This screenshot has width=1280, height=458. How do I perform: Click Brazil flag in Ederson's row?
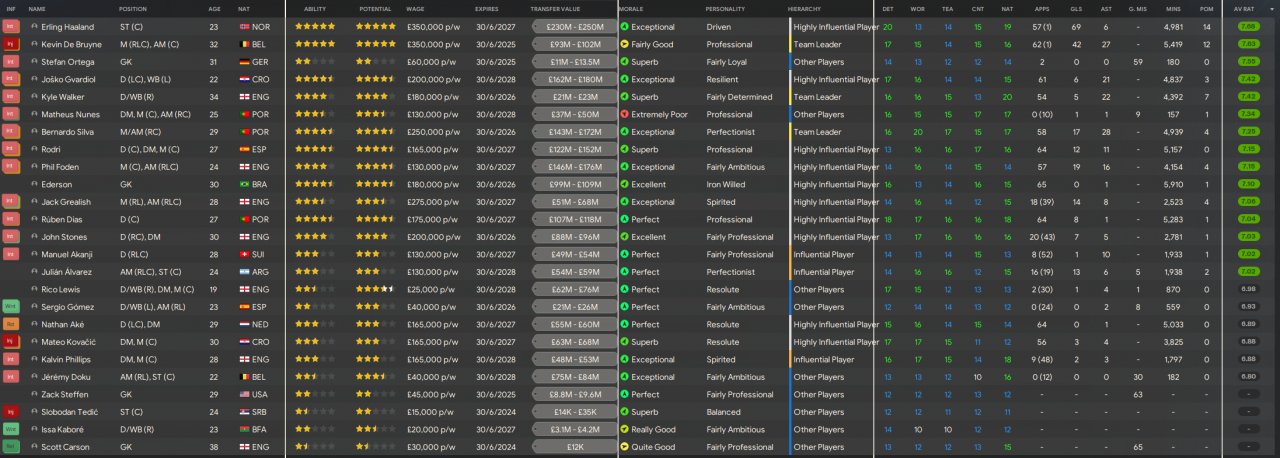pyautogui.click(x=244, y=184)
